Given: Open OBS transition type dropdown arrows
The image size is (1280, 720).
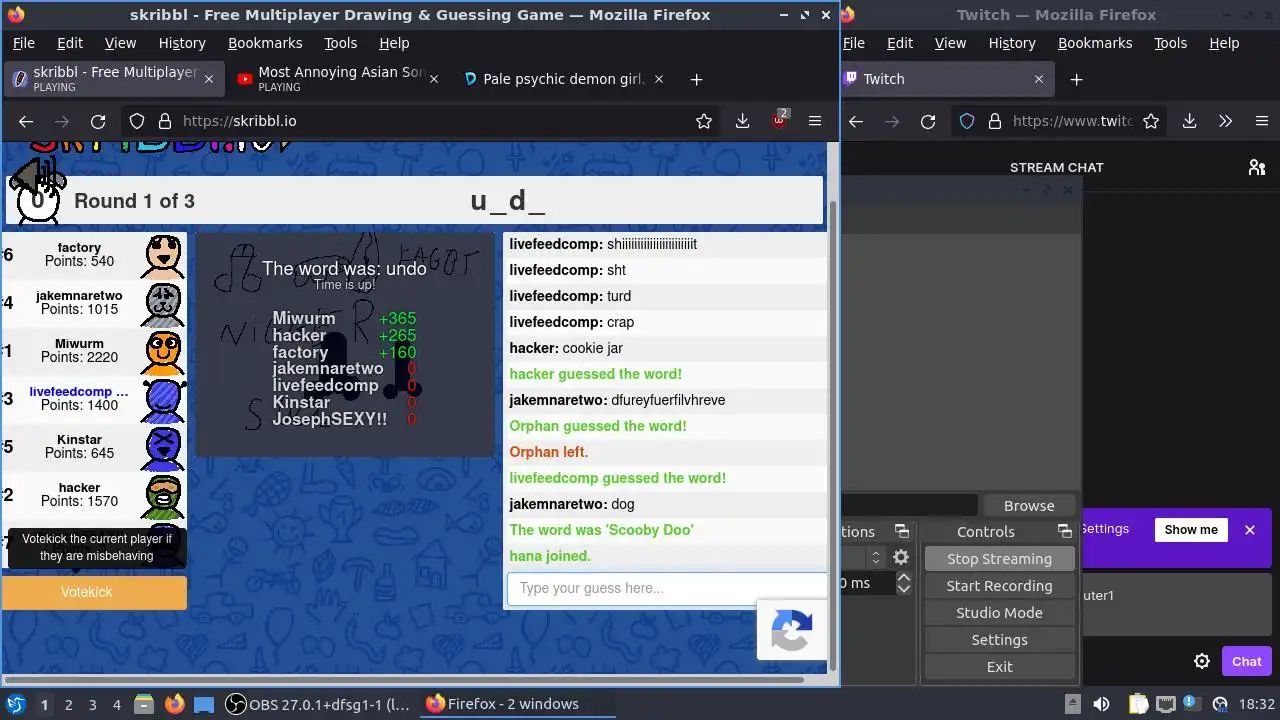Looking at the screenshot, I should point(876,558).
